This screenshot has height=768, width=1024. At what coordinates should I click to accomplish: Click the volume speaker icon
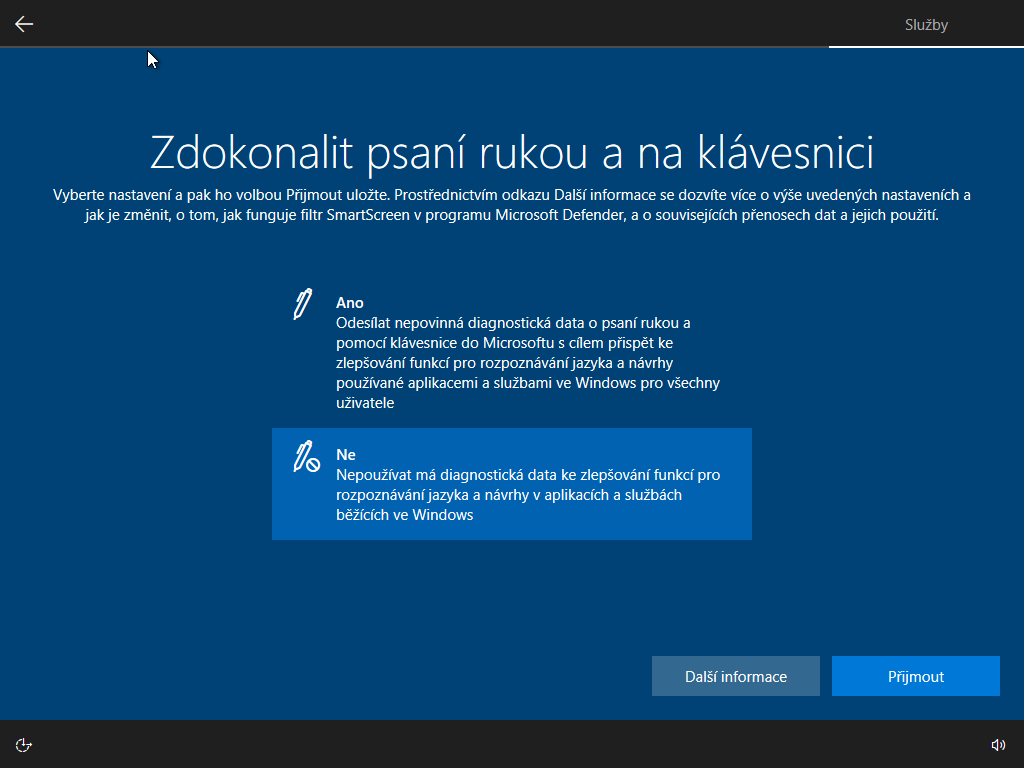pos(997,744)
